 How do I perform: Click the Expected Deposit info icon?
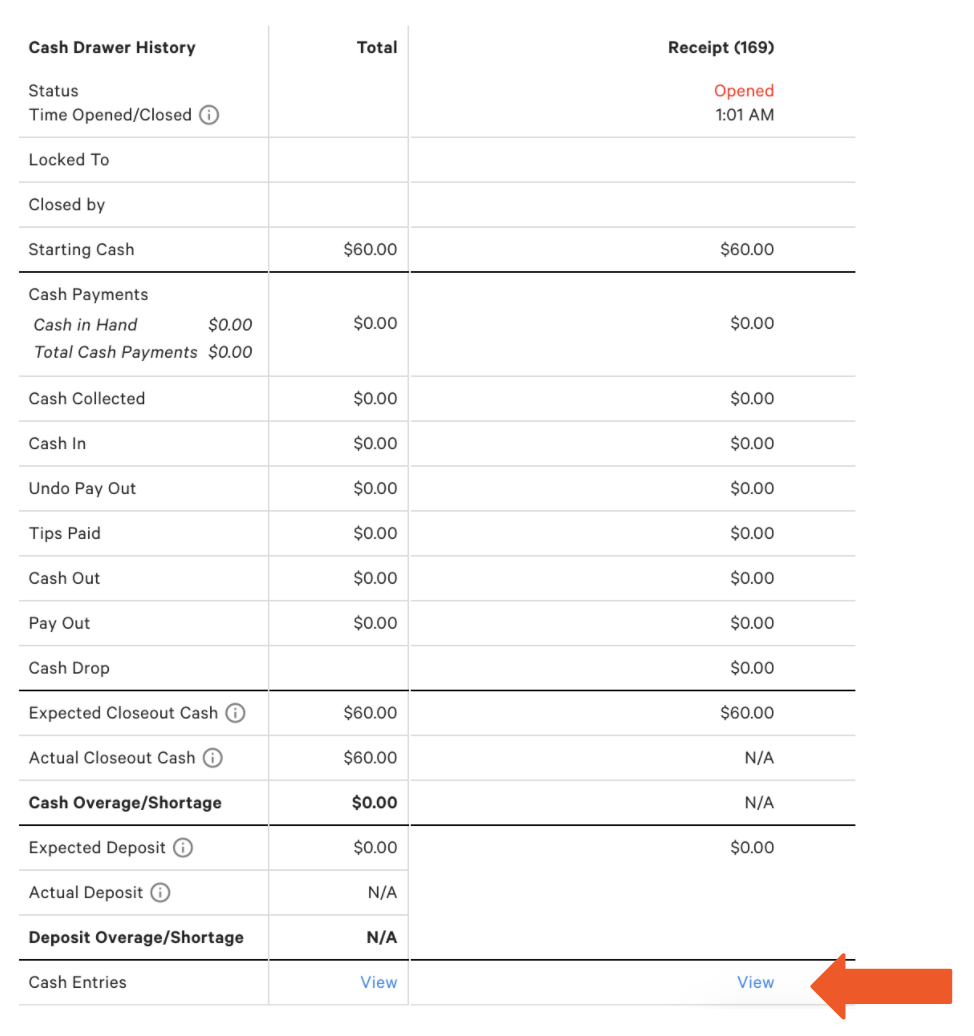183,847
